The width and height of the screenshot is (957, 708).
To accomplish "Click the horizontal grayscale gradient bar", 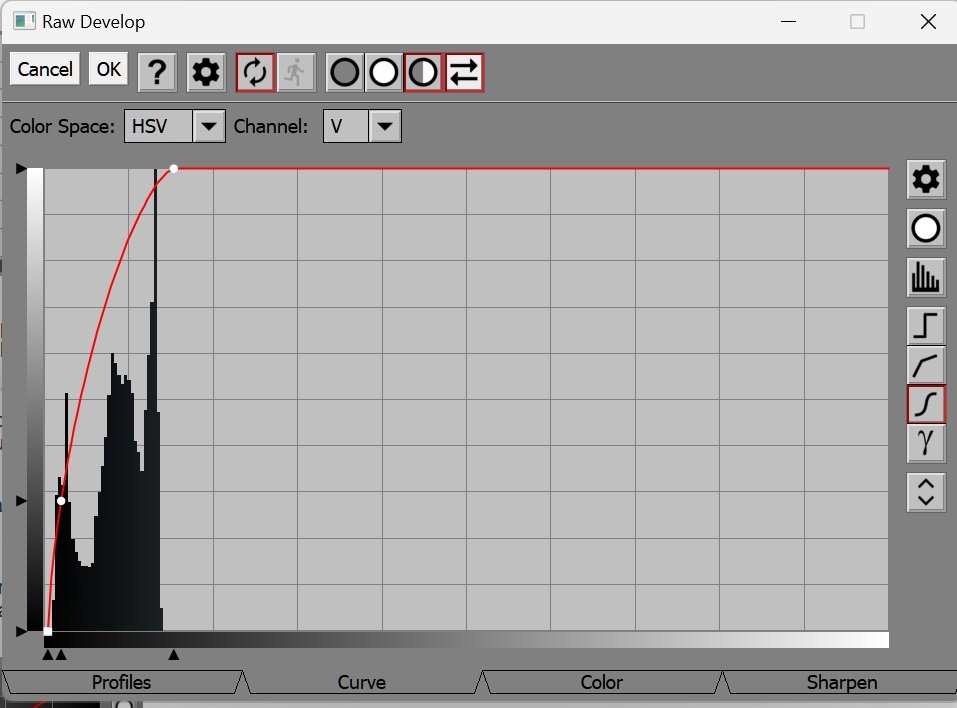I will point(466,640).
